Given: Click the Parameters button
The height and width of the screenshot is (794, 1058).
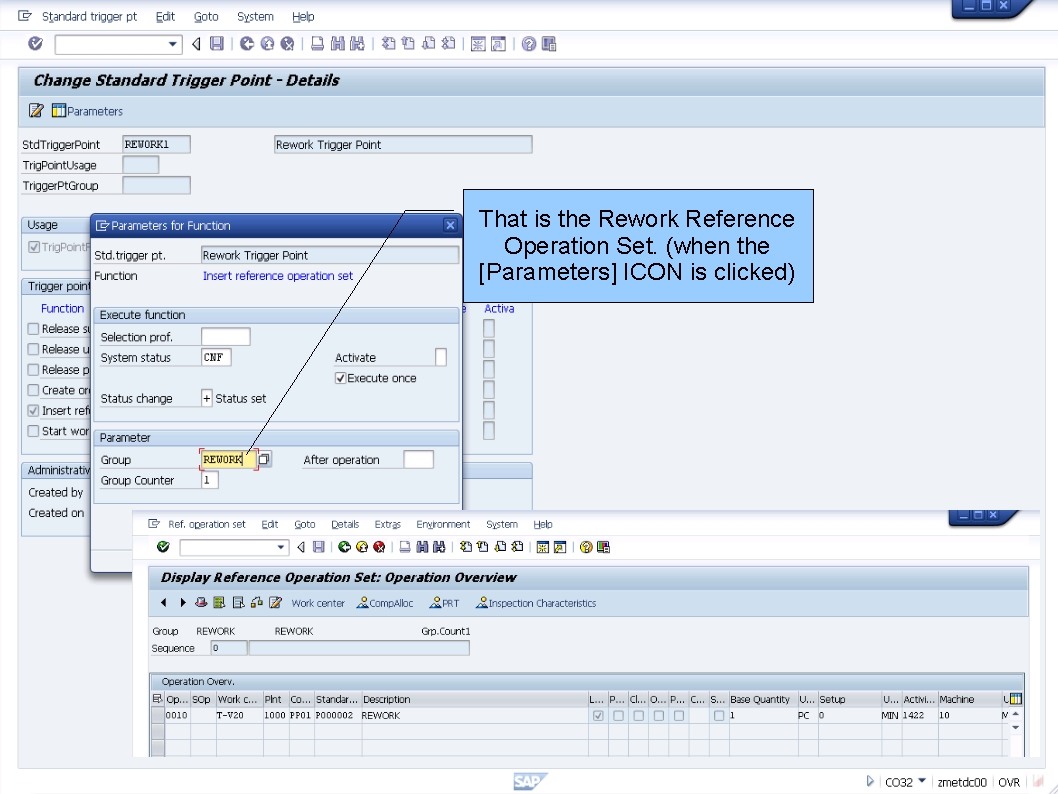Looking at the screenshot, I should pos(88,111).
